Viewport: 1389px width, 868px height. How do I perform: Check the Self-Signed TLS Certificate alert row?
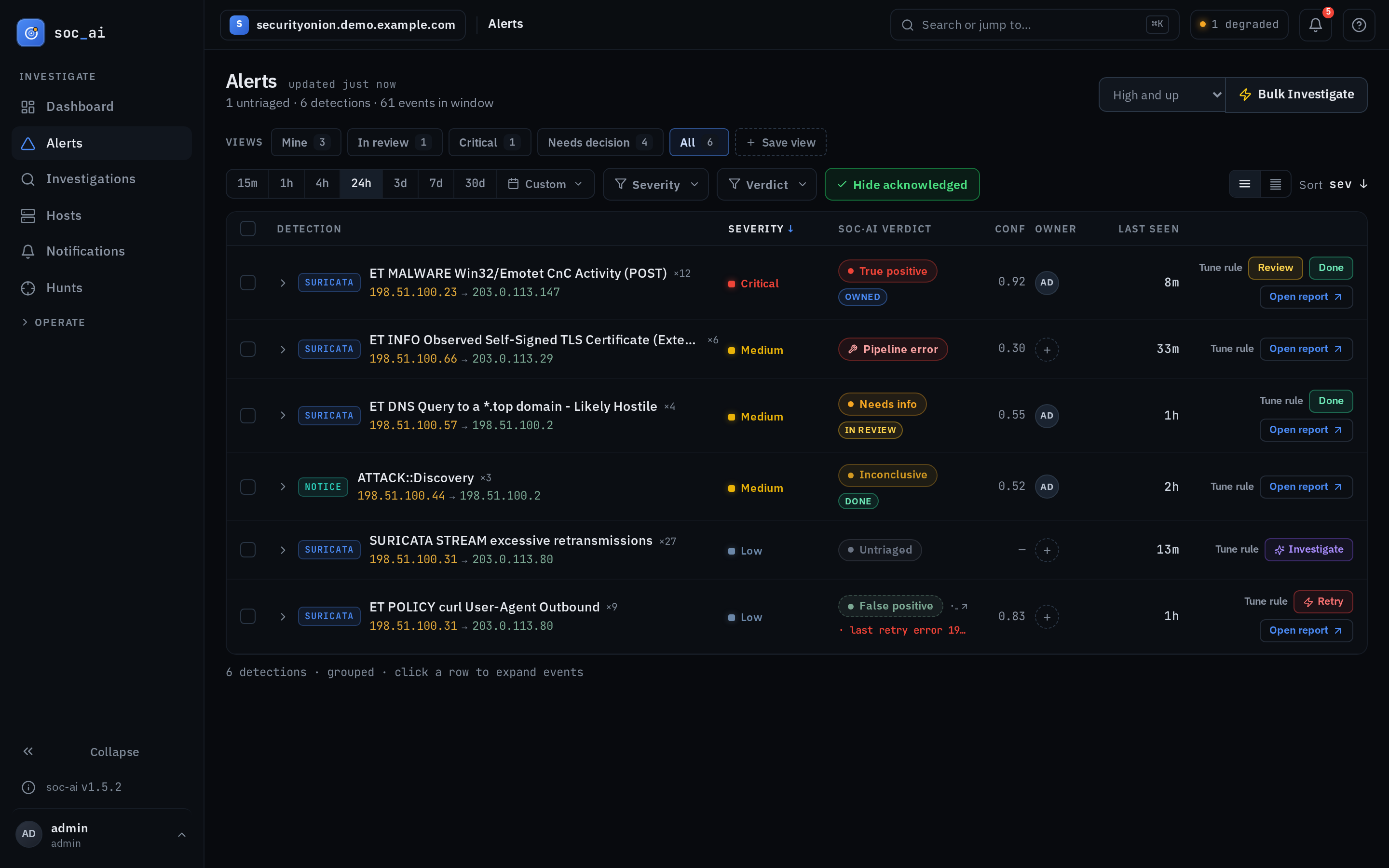248,349
